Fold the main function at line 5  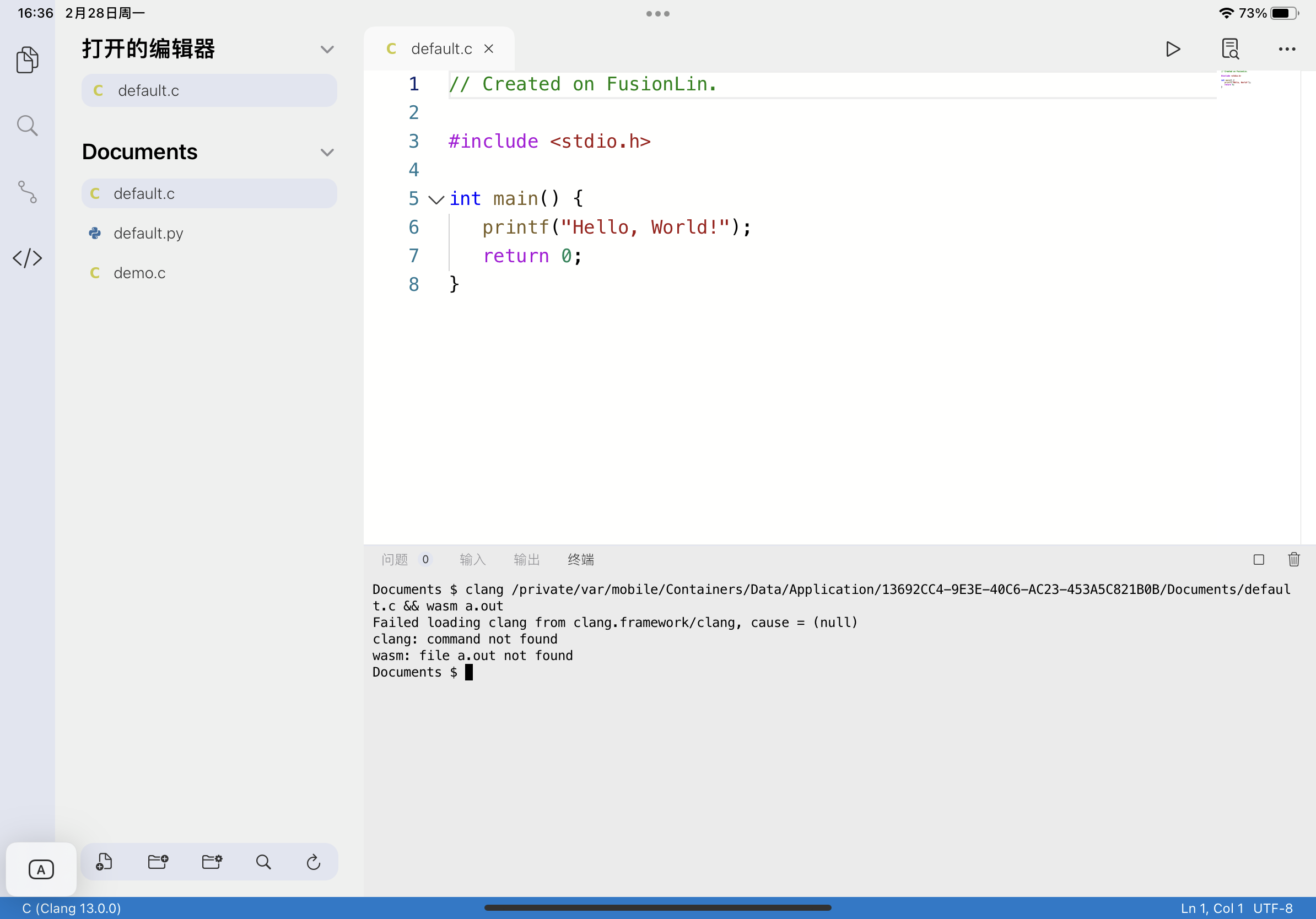pos(435,200)
